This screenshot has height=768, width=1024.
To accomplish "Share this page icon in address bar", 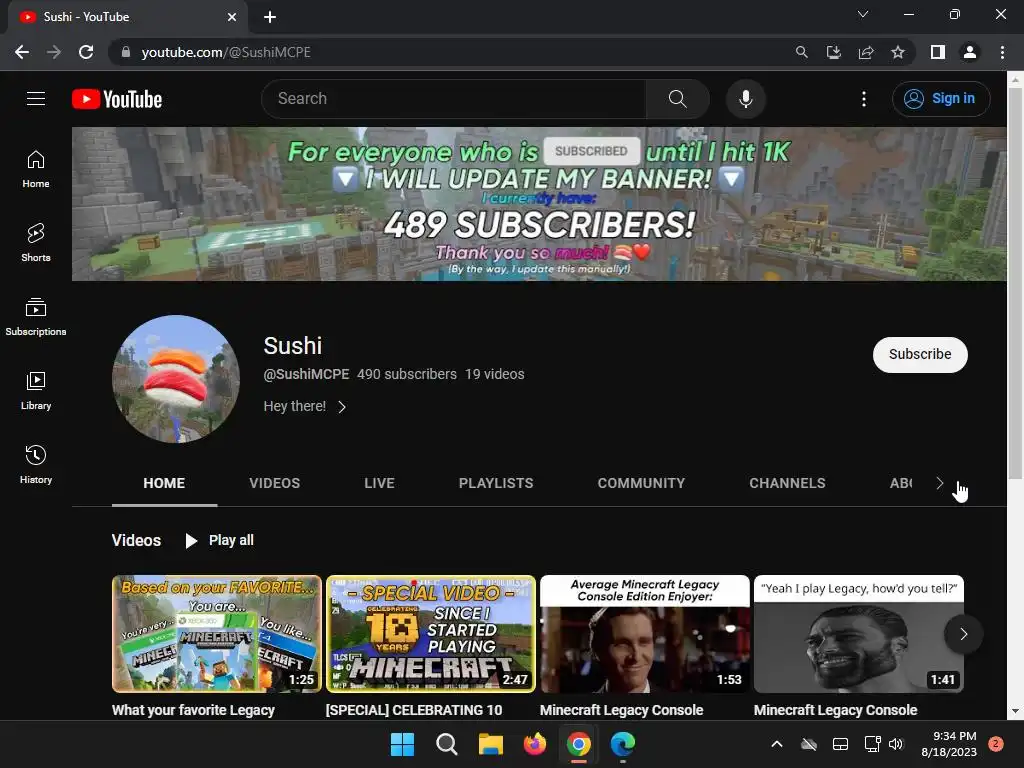I will coord(866,52).
